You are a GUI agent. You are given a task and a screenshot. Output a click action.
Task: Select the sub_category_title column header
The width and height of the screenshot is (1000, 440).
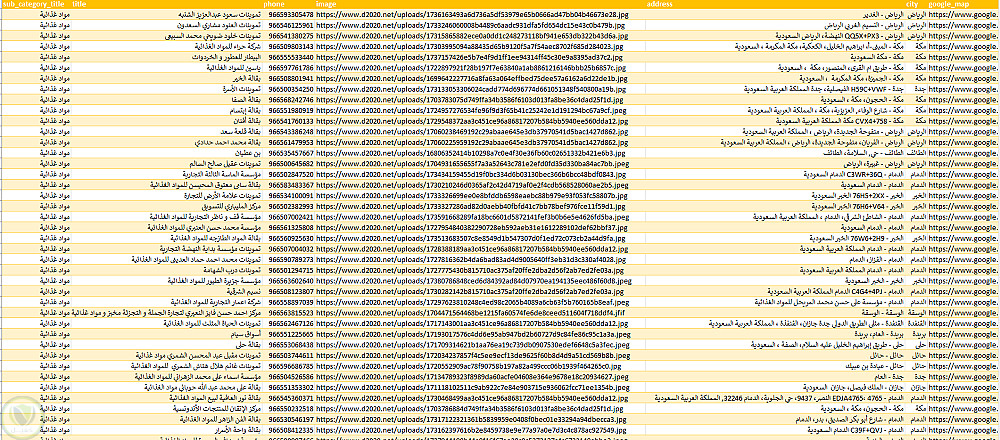[33, 4]
